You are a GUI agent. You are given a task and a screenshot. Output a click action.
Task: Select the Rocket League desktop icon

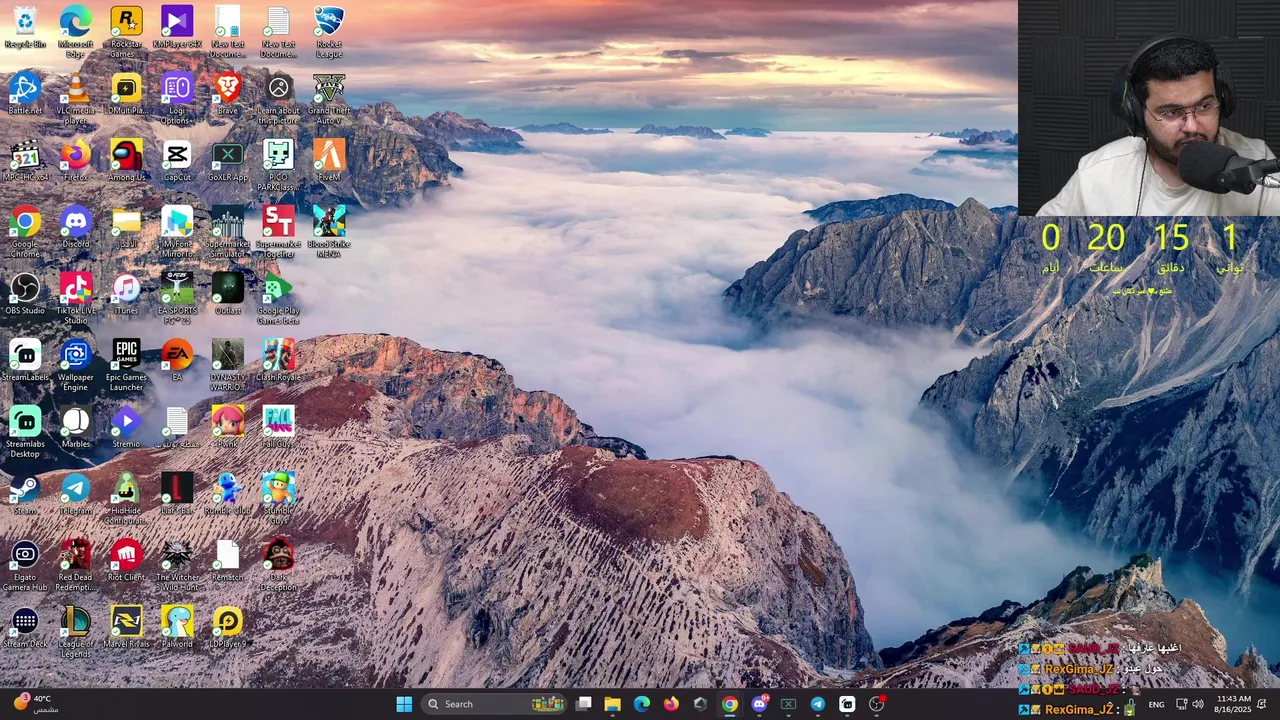(329, 32)
